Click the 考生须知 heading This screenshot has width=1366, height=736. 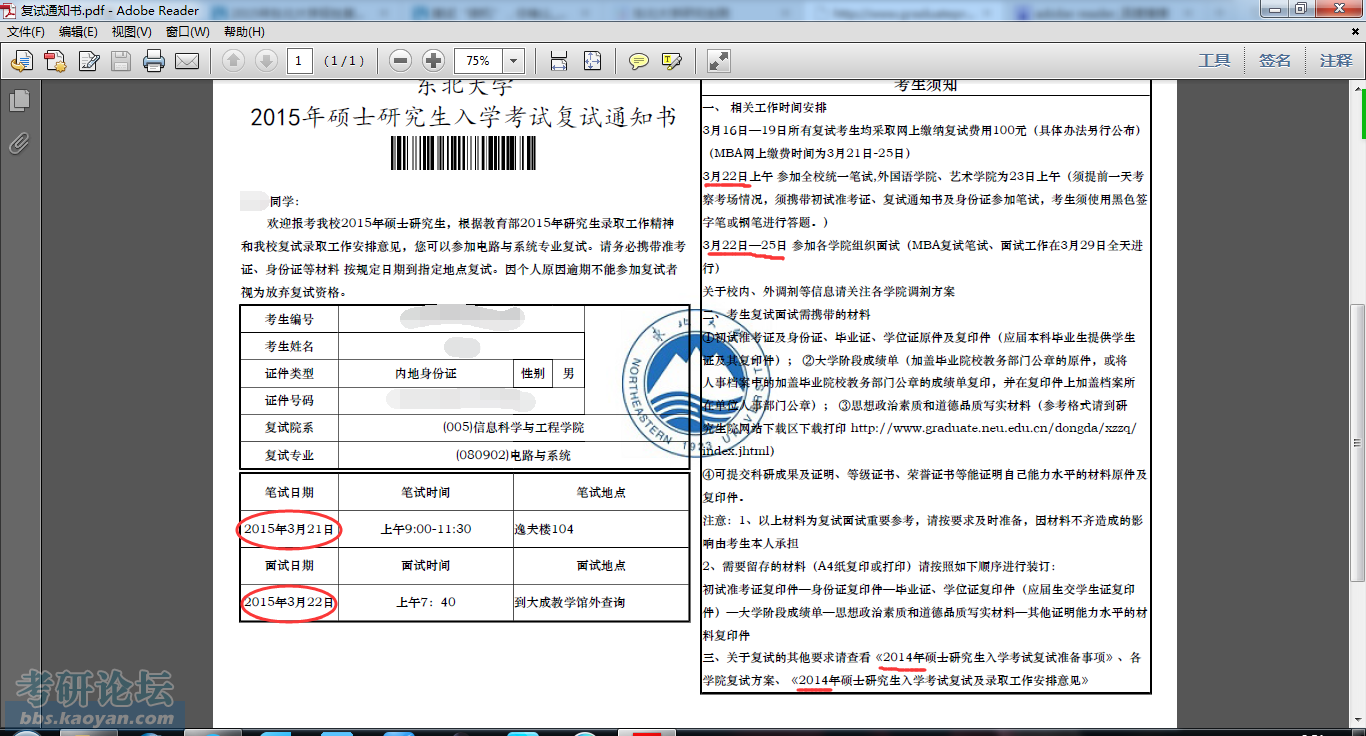926,85
